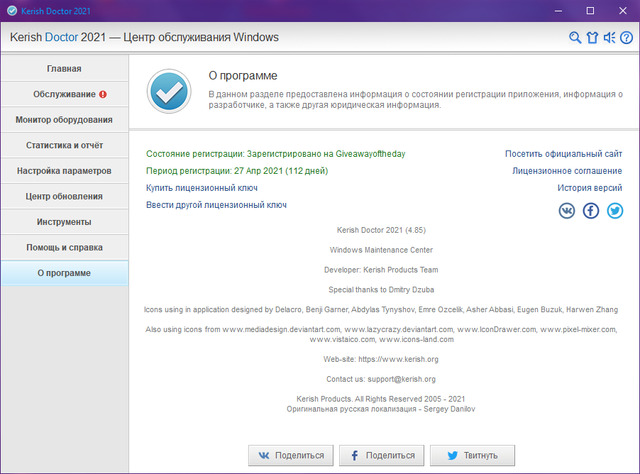Open the Инструменты sidebar item
The width and height of the screenshot is (640, 474).
click(x=64, y=221)
